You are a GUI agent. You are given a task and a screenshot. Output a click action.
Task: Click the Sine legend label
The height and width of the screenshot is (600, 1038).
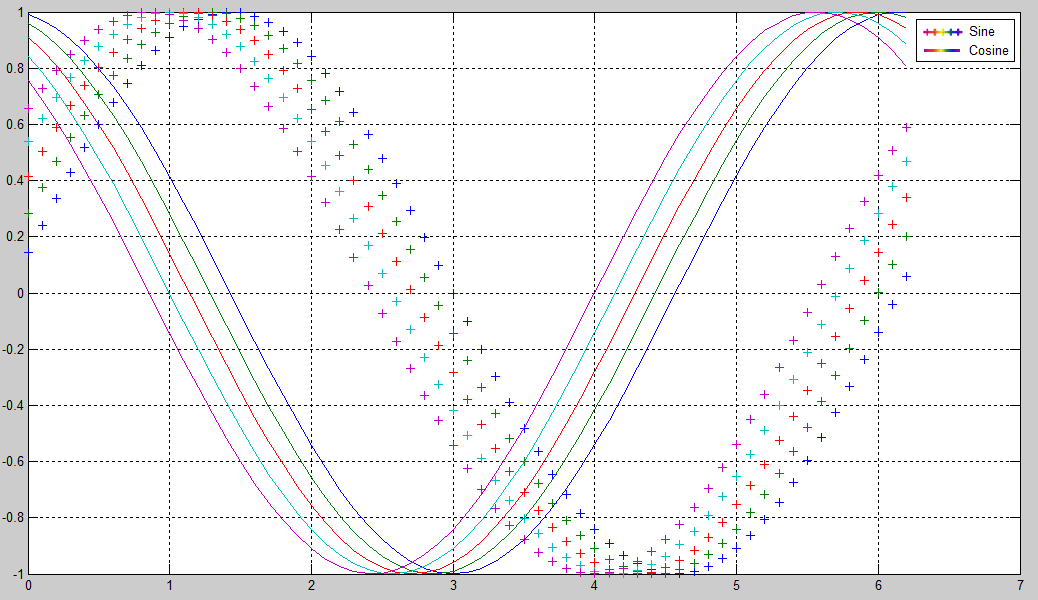click(982, 32)
